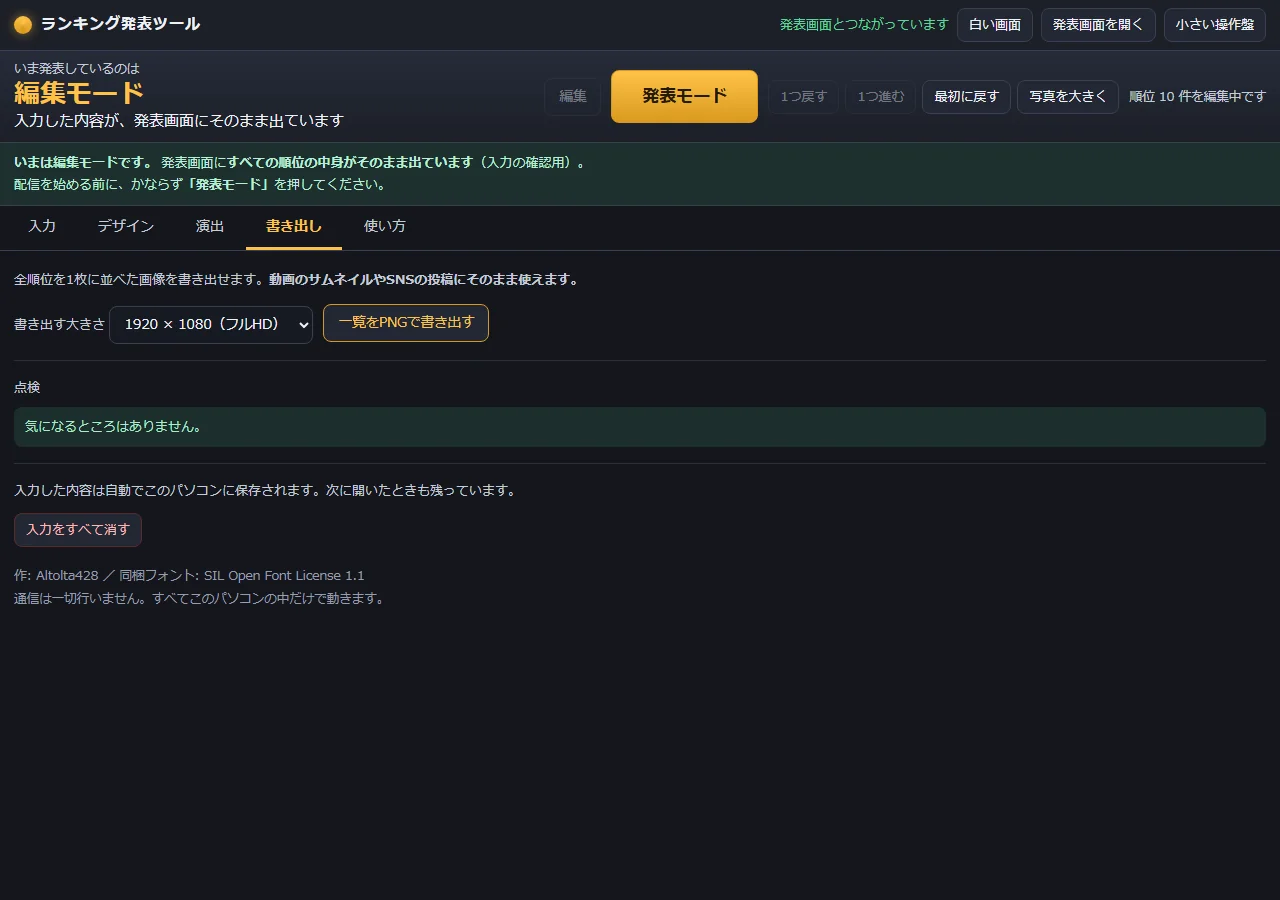Activate the large 発表モード button
Image resolution: width=1280 pixels, height=900 pixels.
684,97
